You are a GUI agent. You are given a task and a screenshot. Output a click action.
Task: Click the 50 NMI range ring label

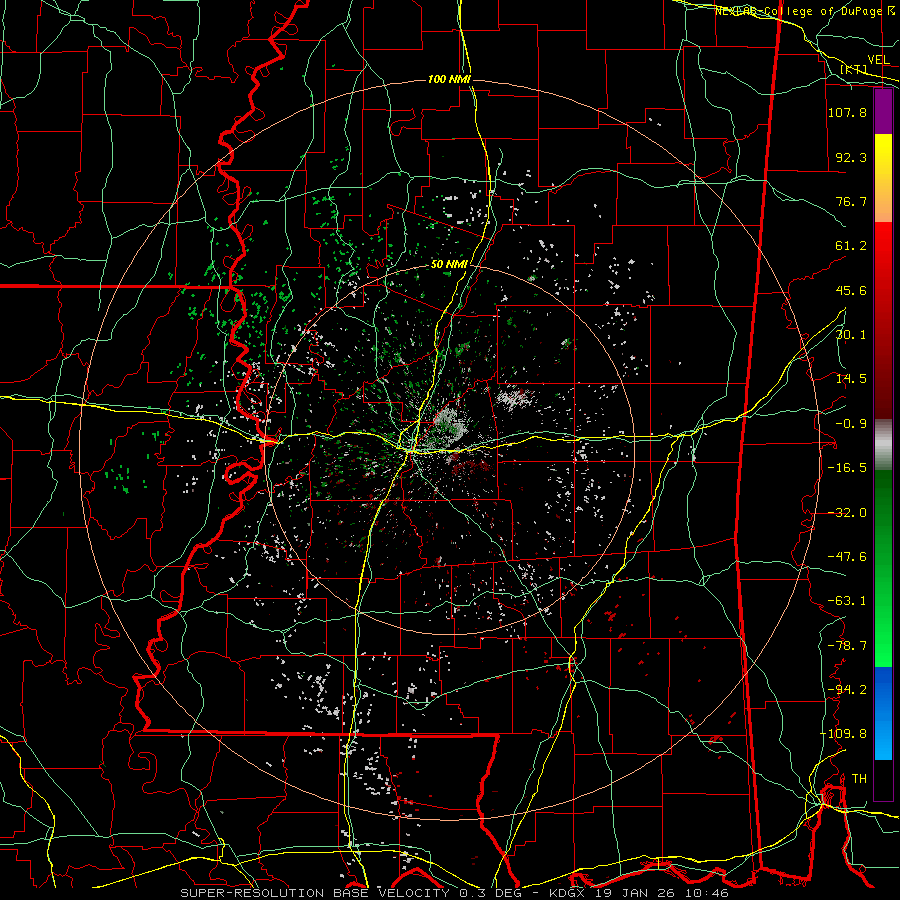[x=449, y=265]
